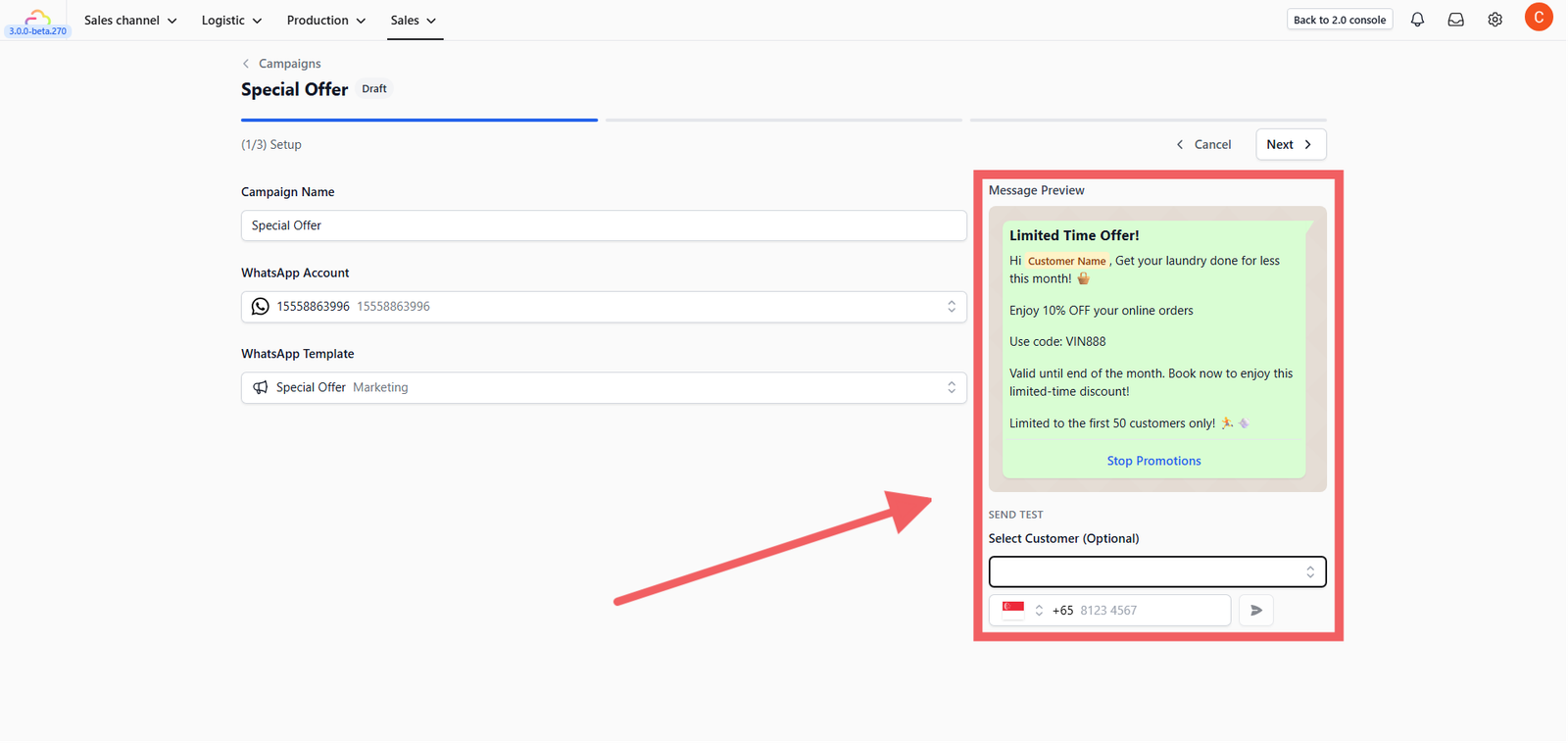Click the Campaign Name input field
The width and height of the screenshot is (1568, 743).
(x=604, y=225)
